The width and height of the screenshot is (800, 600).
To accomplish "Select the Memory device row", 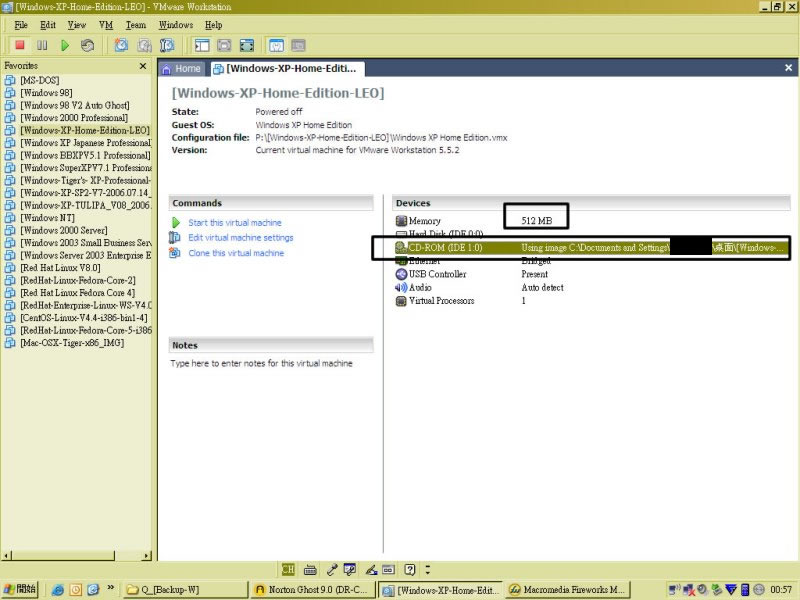I will coord(591,221).
